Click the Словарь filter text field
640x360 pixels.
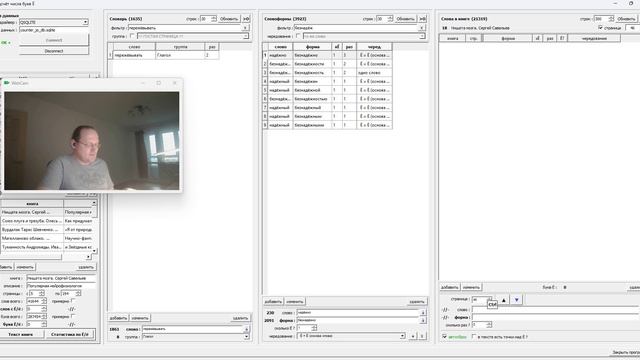[x=184, y=28]
